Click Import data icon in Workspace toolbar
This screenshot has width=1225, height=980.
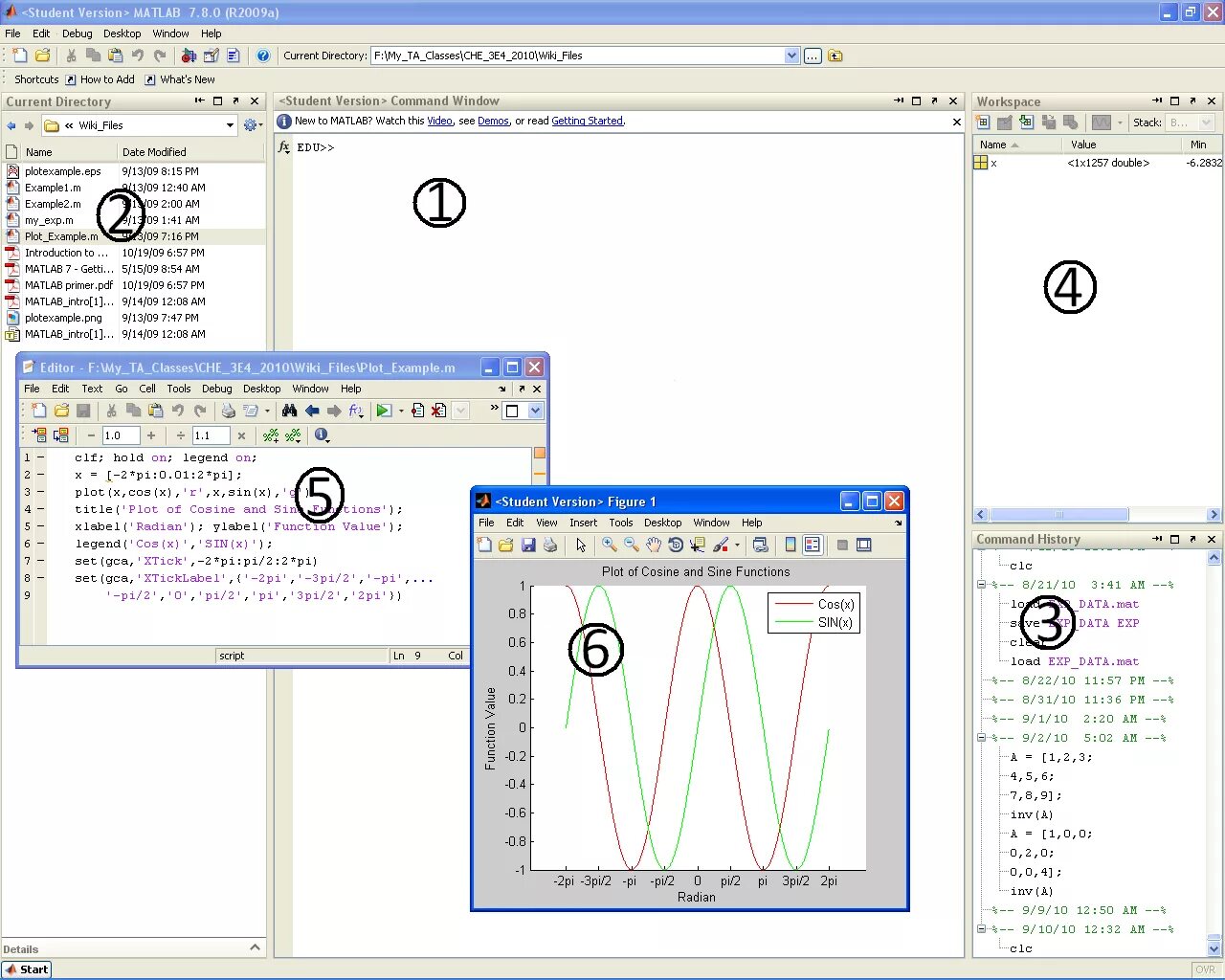click(x=1026, y=122)
